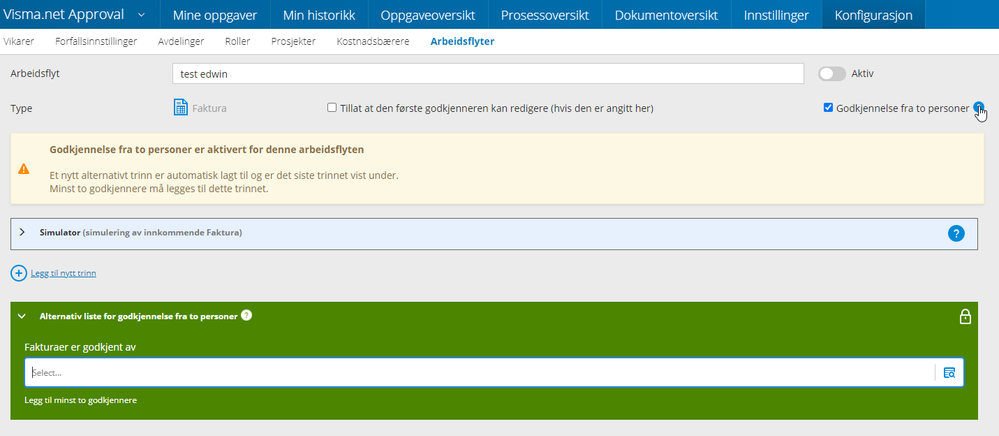Screen dimensions: 999x436
Task: Select the Konfigurasjon tab
Action: point(873,15)
